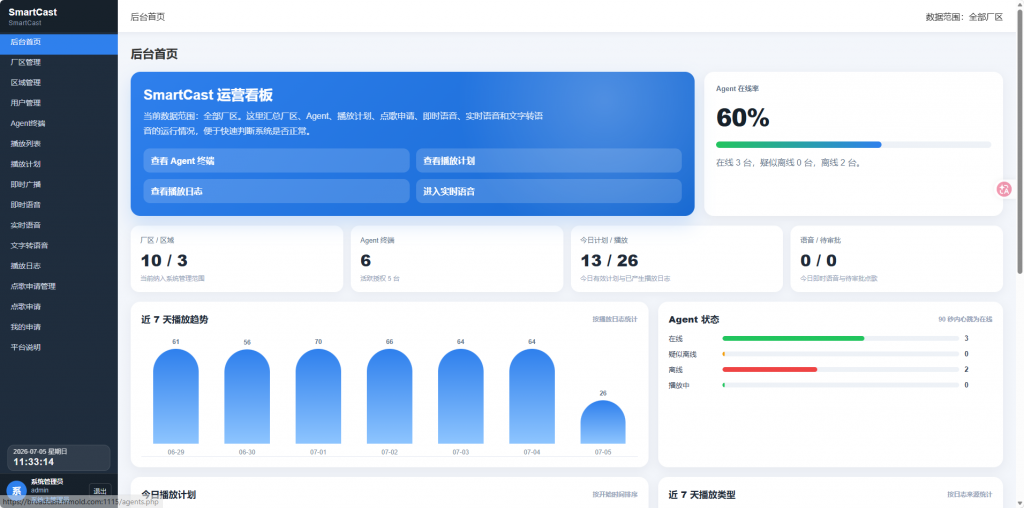
Task: Click the 疑似离线 status bar
Action: pos(840,354)
